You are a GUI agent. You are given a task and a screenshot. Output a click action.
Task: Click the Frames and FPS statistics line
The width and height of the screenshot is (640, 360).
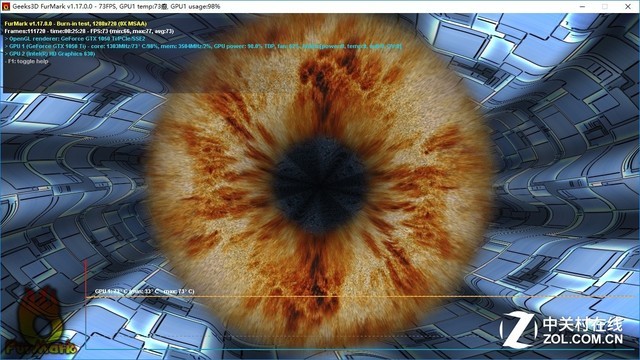(x=89, y=31)
